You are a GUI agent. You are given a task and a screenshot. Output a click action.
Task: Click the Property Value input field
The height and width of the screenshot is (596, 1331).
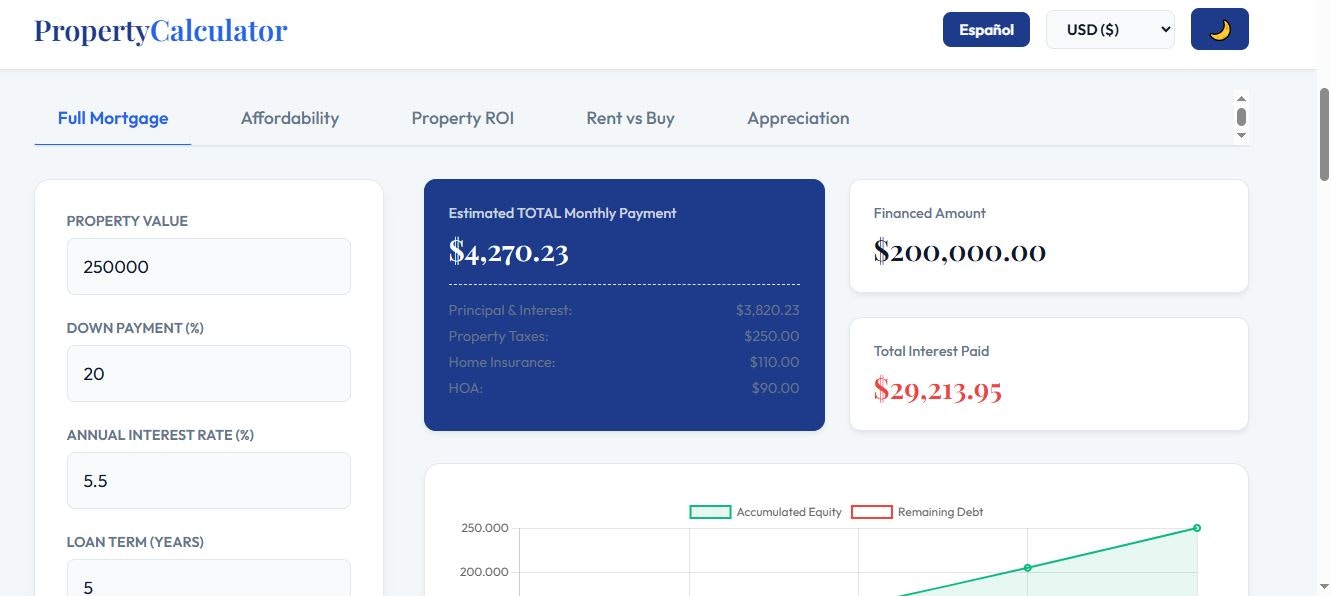coord(208,266)
